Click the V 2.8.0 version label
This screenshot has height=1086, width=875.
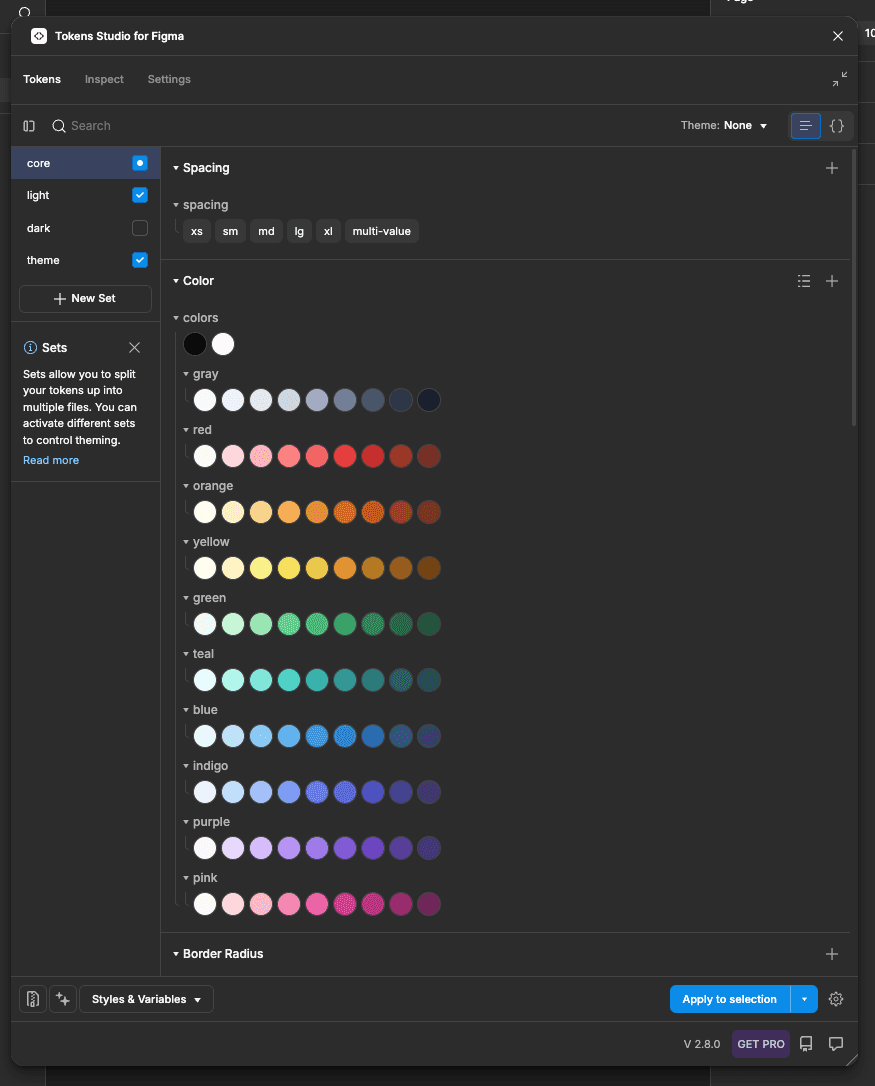coord(702,1044)
